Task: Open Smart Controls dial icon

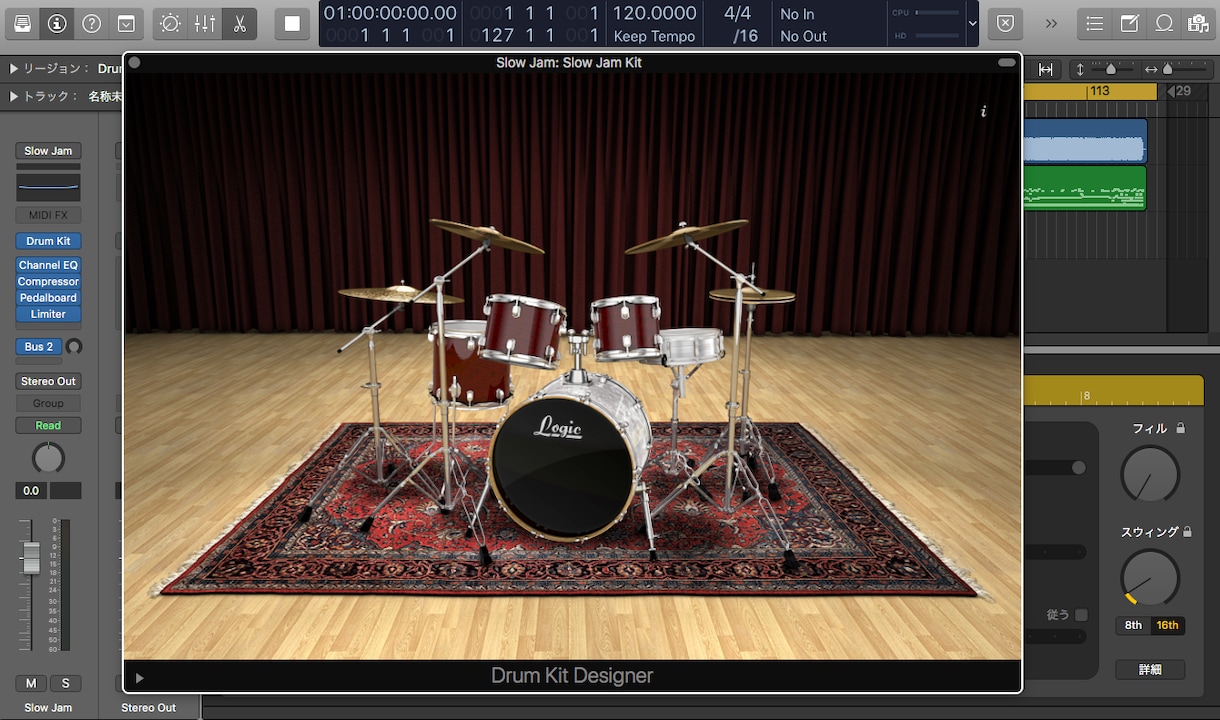Action: pos(171,23)
